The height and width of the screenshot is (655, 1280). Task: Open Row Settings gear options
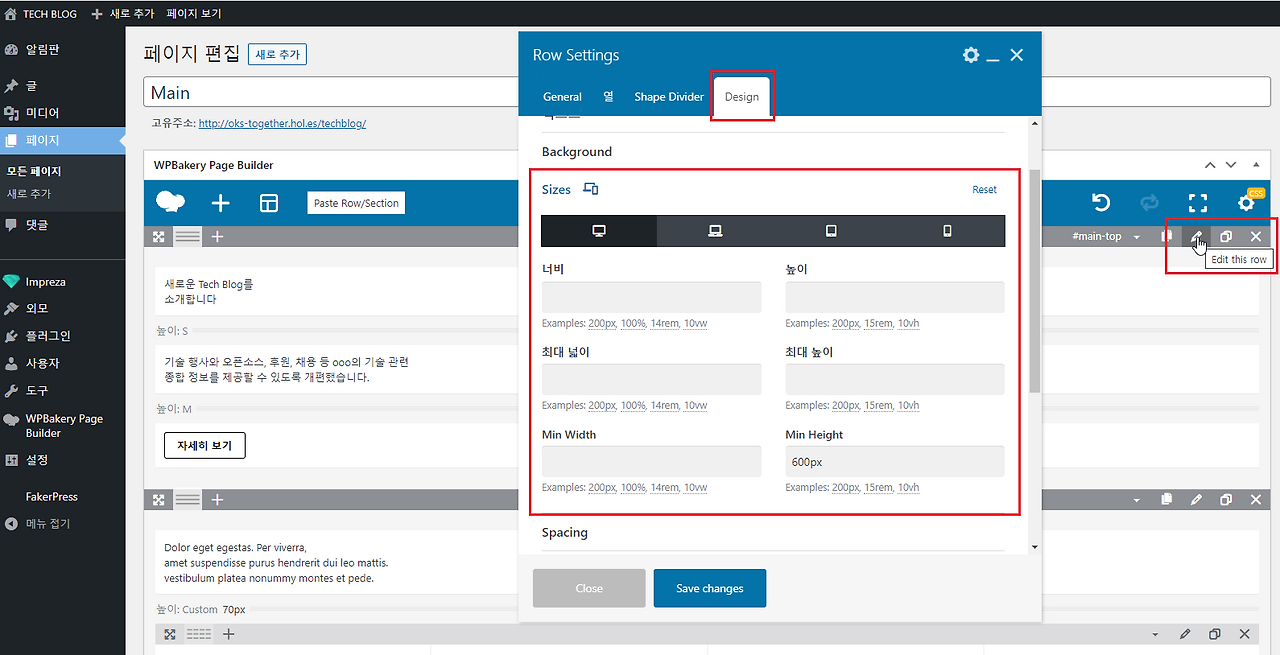[971, 55]
